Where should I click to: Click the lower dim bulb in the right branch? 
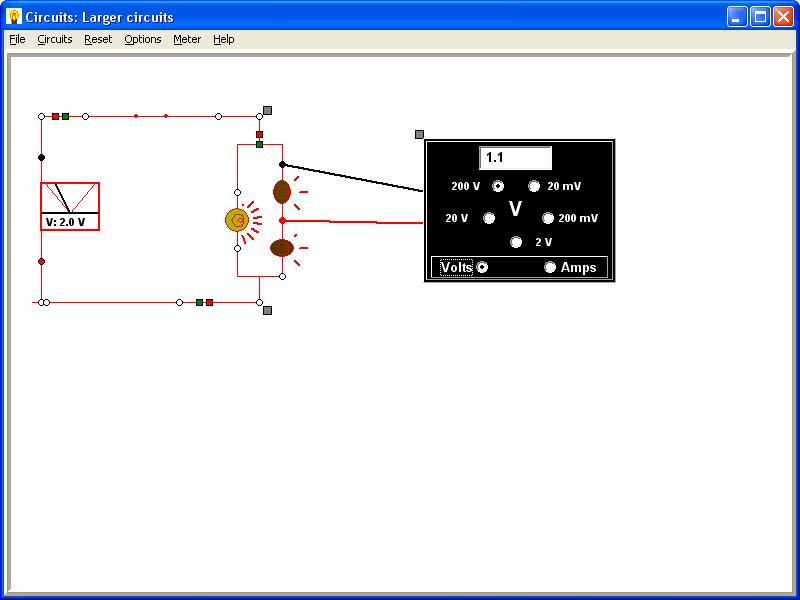[282, 248]
